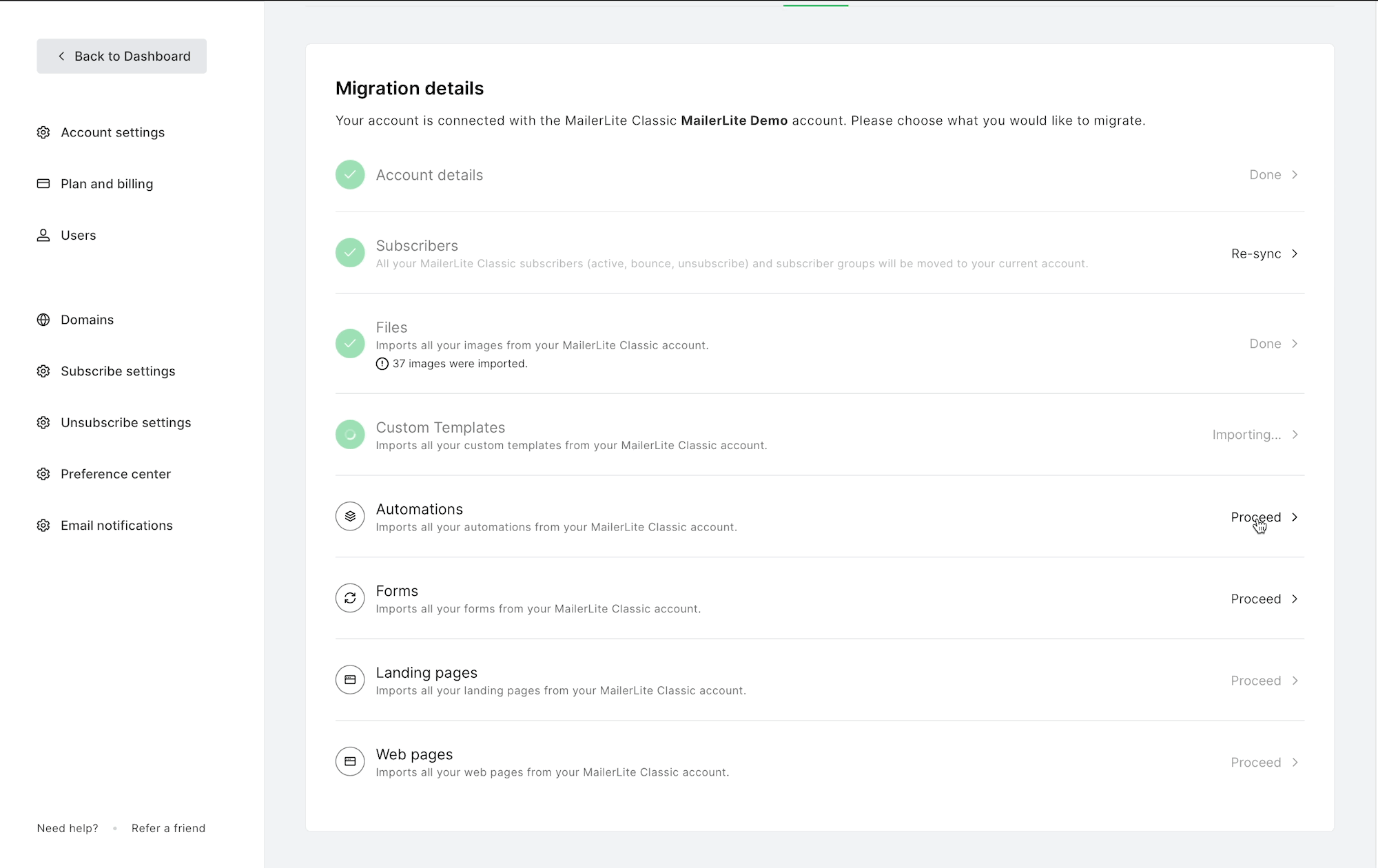Click the Automations layers icon
Screen dimensions: 1378x868
350,516
